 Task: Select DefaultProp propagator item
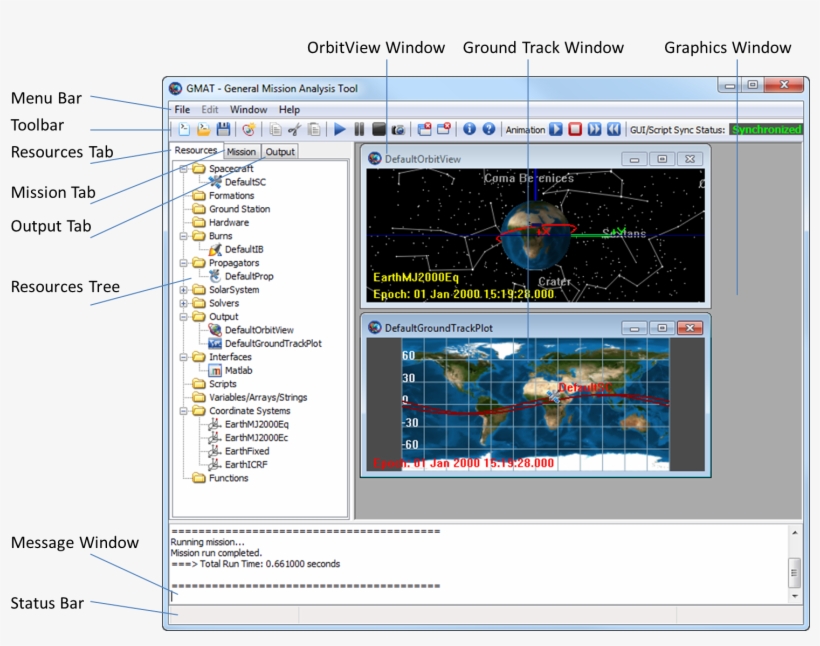(249, 276)
